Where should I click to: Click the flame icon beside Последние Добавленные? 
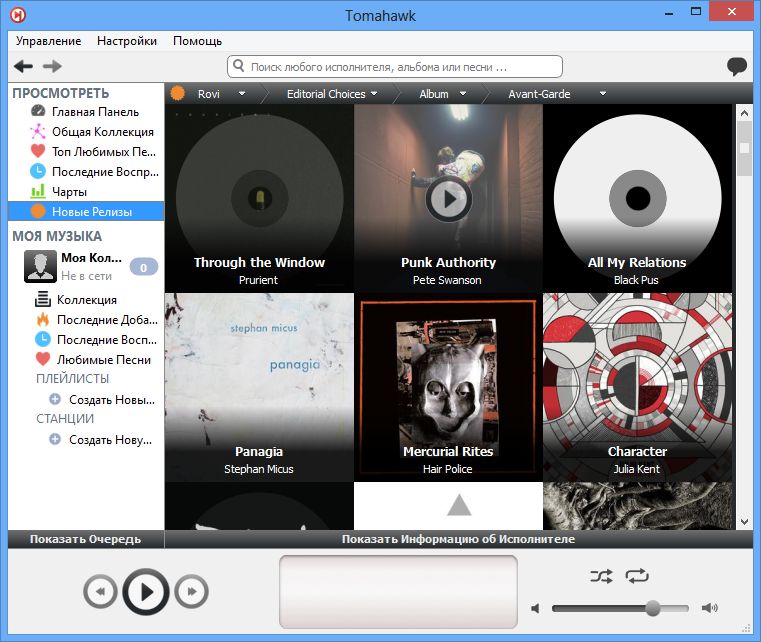click(x=43, y=319)
